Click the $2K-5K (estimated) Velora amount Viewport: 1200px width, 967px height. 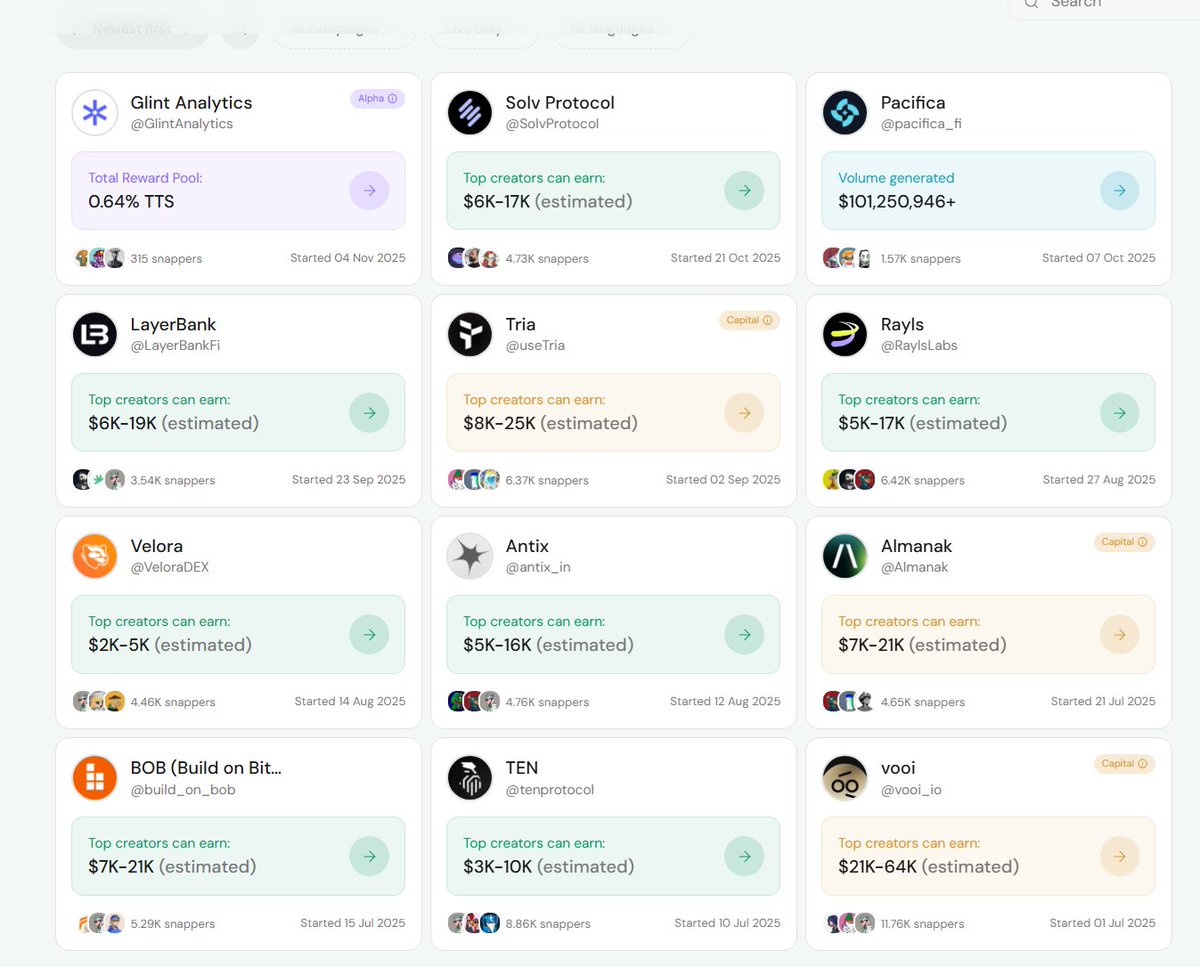pos(170,645)
